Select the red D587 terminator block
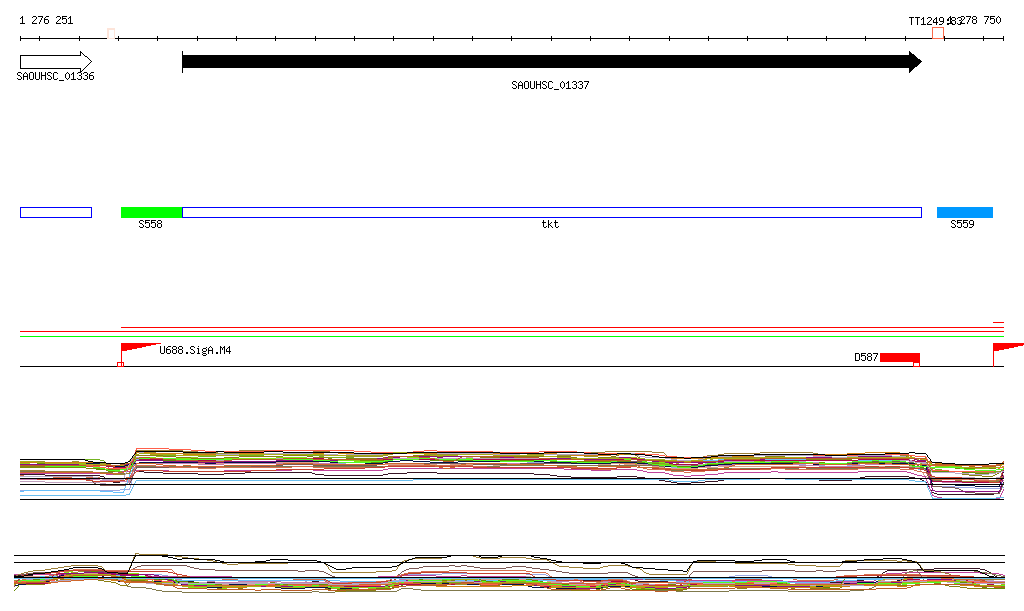This screenshot has width=1024, height=611. (899, 358)
